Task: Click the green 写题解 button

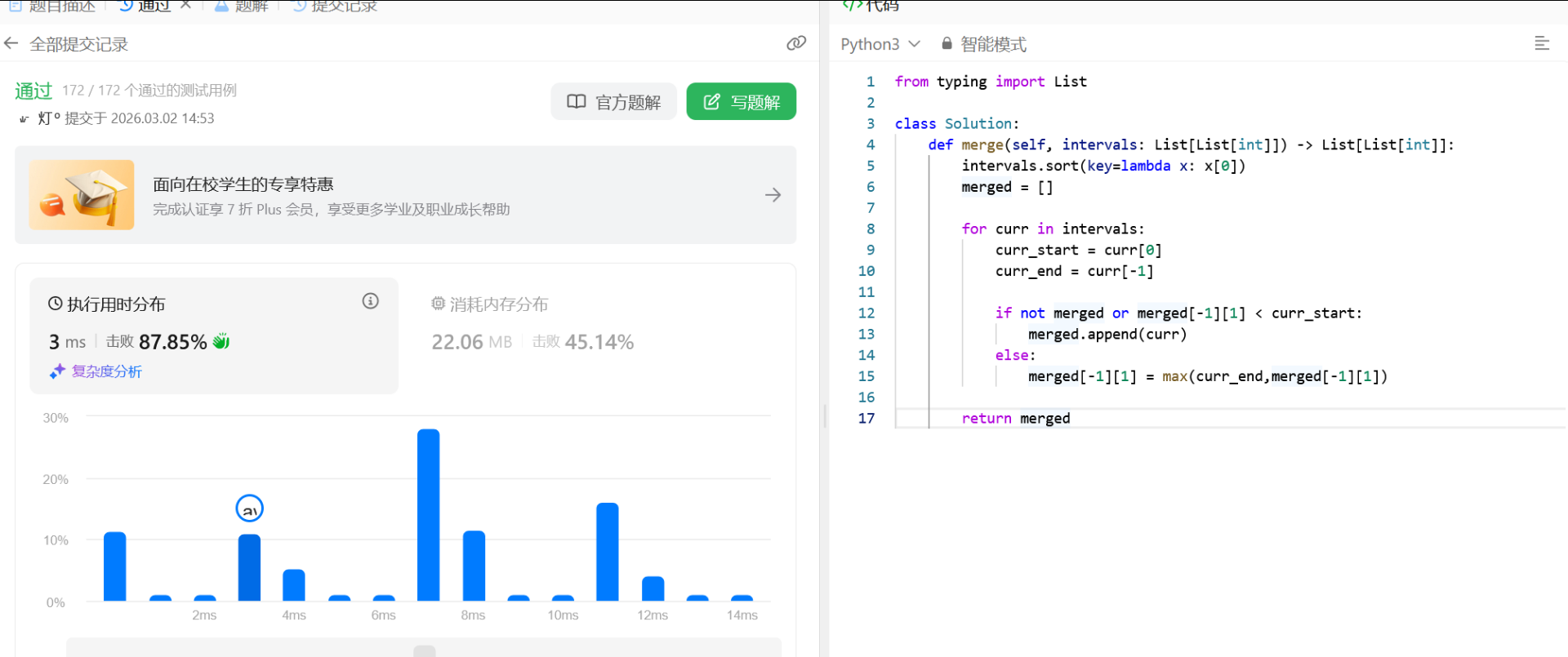Action: (741, 102)
